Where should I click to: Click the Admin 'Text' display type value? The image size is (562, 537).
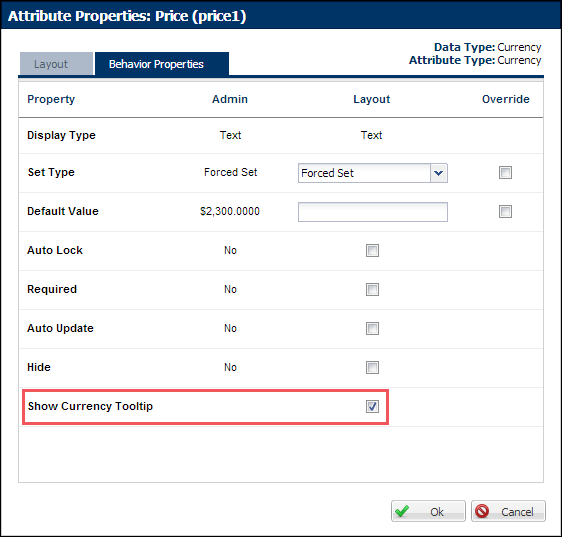230,135
